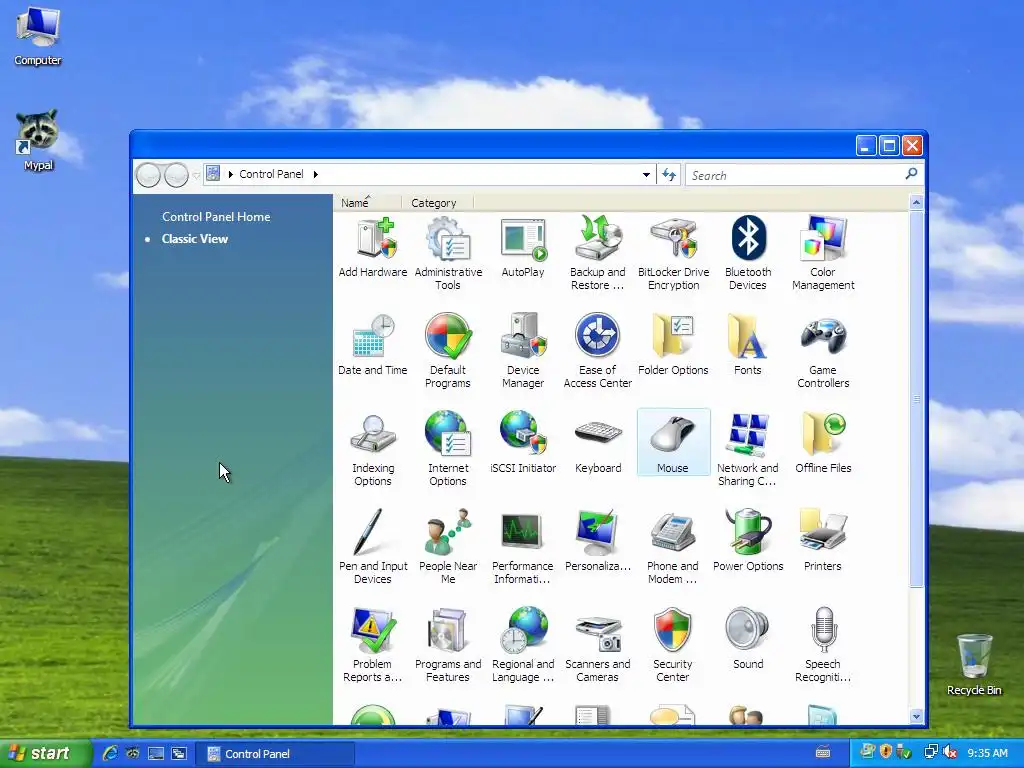Open Internet Options
Image resolution: width=1024 pixels, height=768 pixels.
point(448,449)
